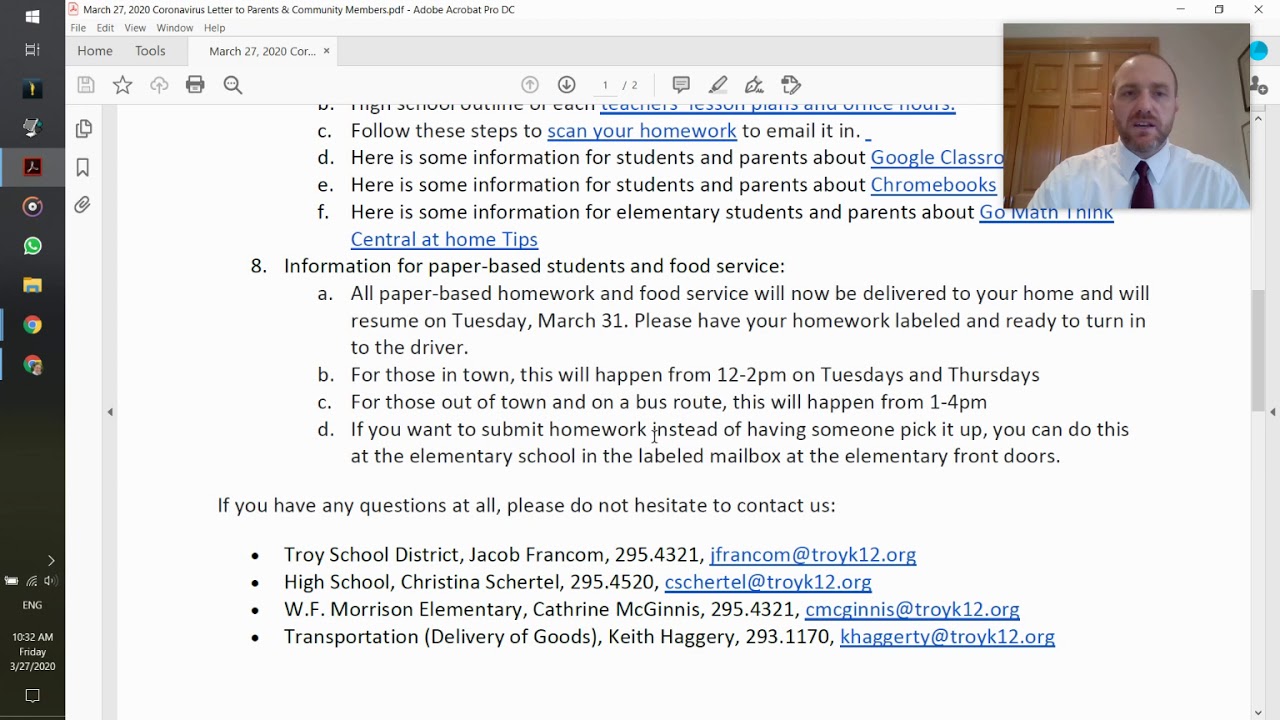
Task: Open the Help menu
Action: click(214, 28)
